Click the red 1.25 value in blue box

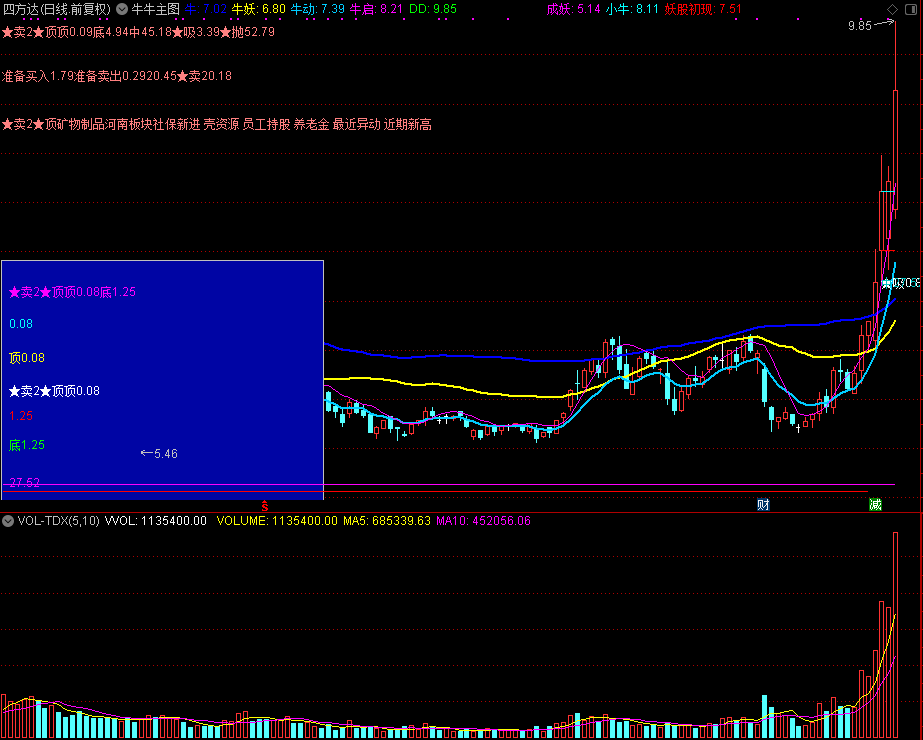click(21, 416)
